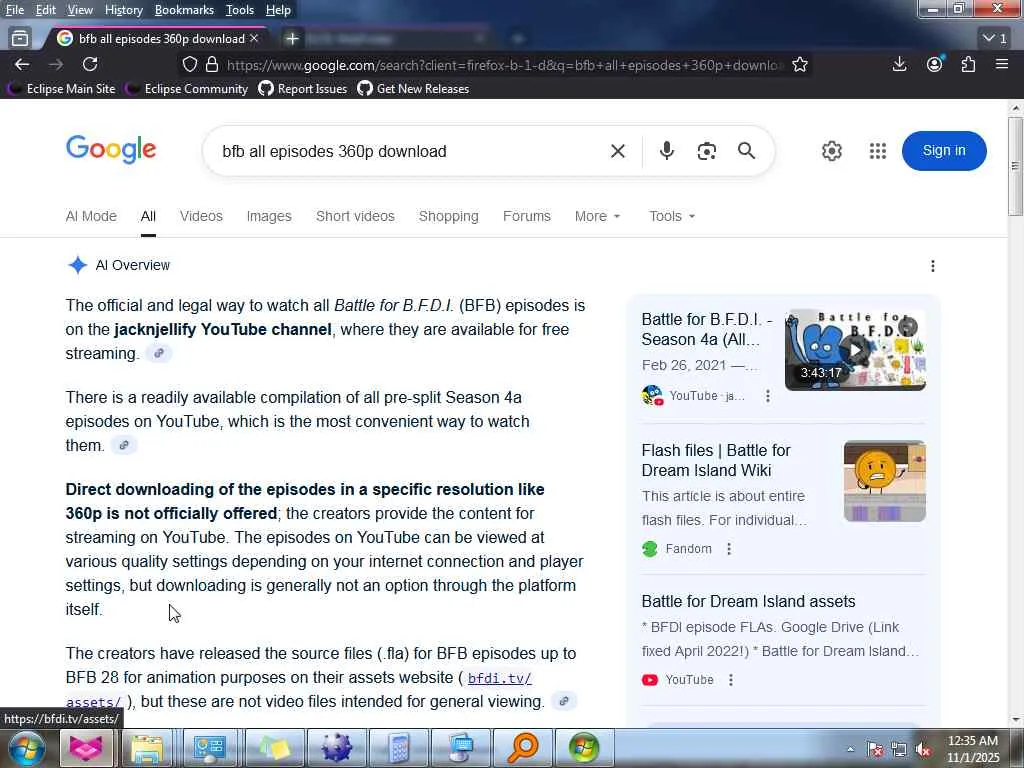This screenshot has height=768, width=1024.
Task: Bookmark this page with the star icon
Action: [x=800, y=64]
